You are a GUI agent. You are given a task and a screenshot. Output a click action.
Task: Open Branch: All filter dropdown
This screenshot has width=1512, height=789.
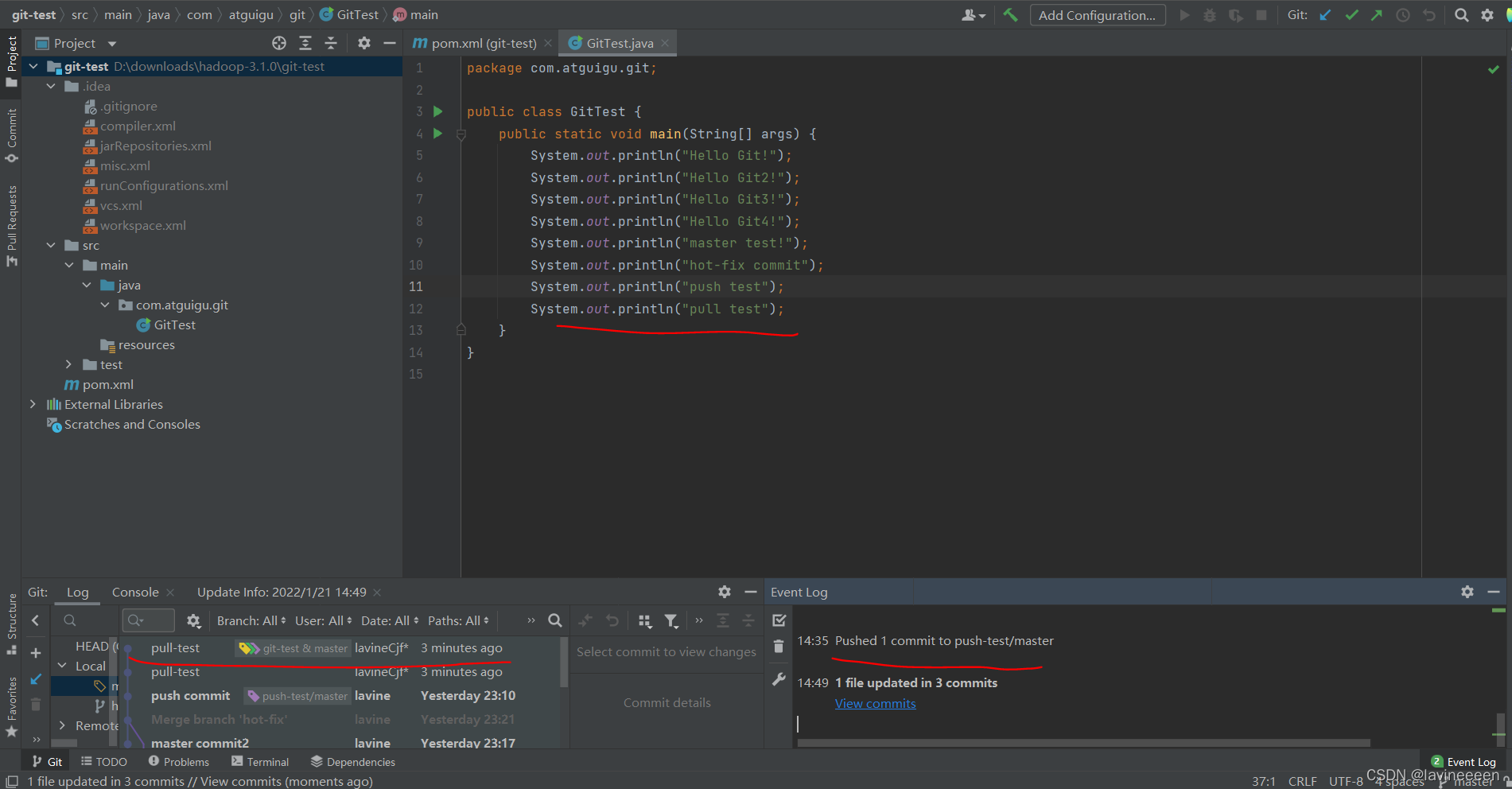pos(251,621)
